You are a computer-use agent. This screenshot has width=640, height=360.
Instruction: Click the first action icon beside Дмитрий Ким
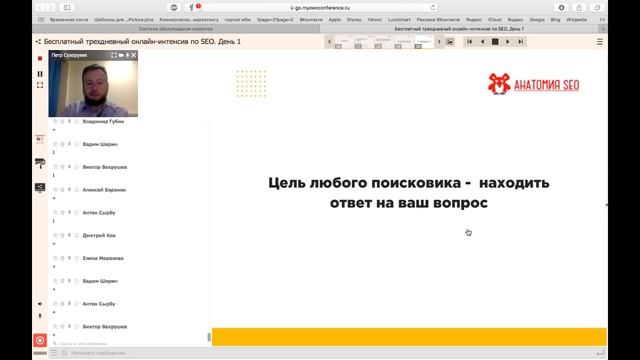[x=55, y=236]
